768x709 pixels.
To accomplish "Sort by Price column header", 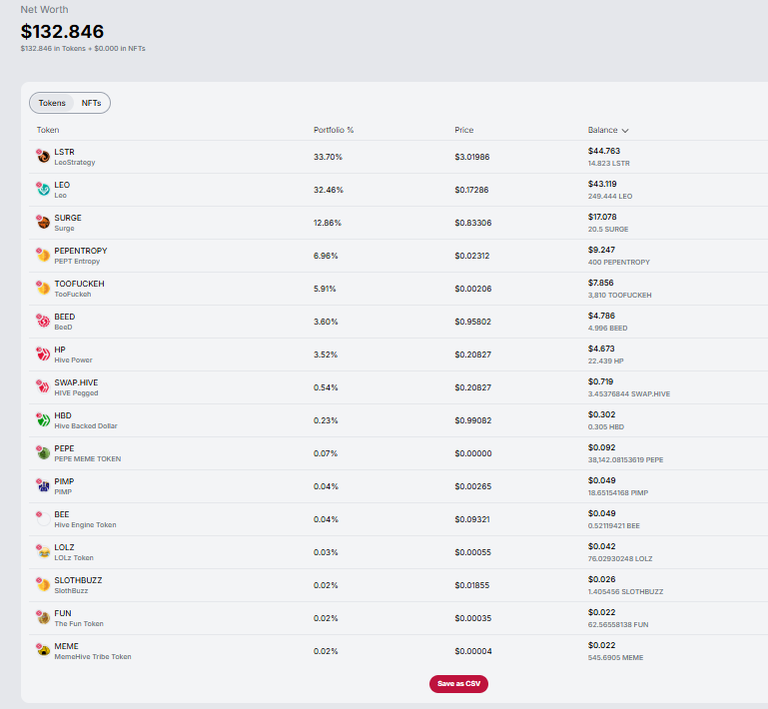I will (464, 130).
